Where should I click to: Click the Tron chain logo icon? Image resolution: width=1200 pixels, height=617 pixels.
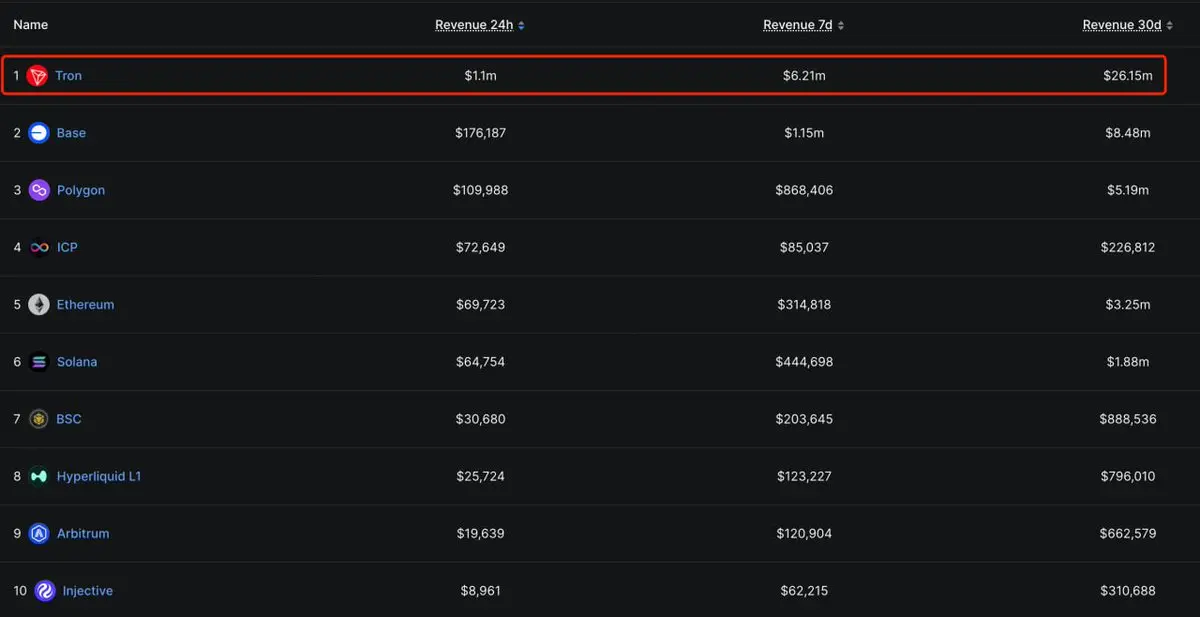[x=37, y=76]
